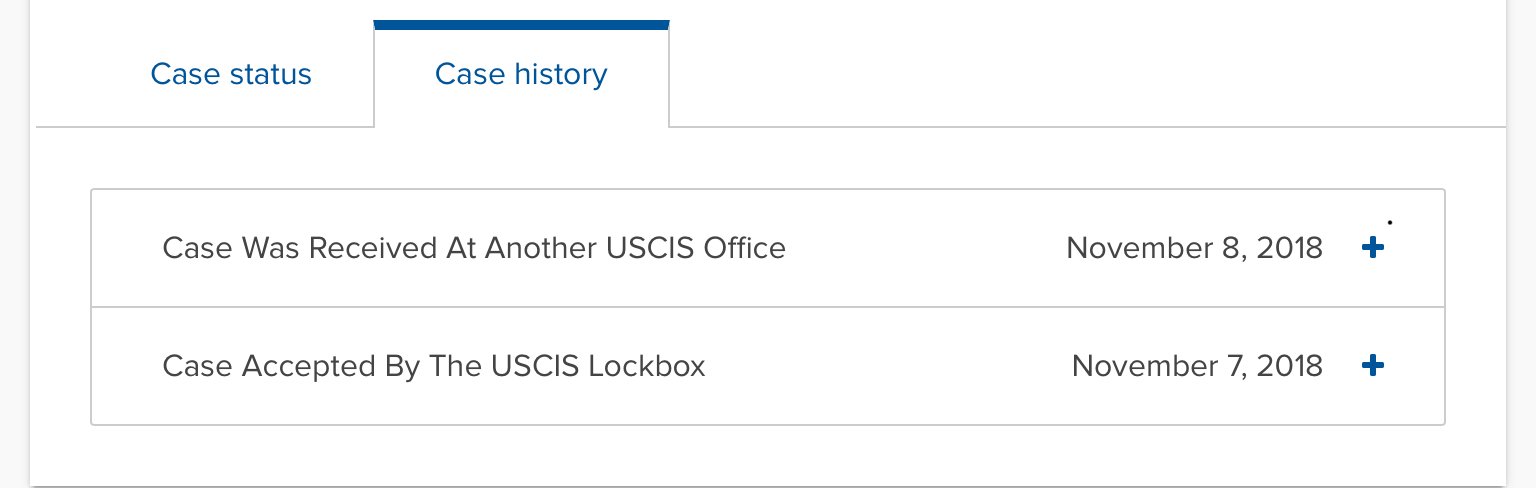1536x488 pixels.
Task: Click the November 8, 2018 date
Action: [1194, 248]
